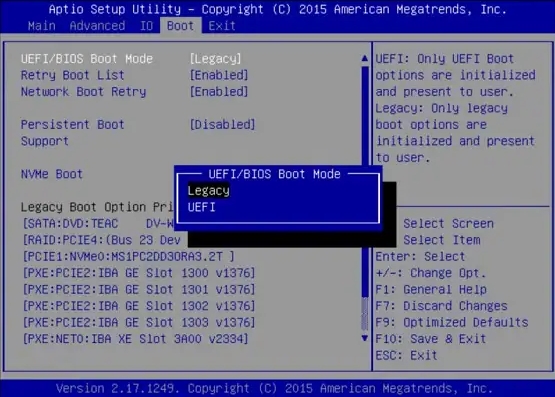Screen dimensions: 555x397
Task: Select Legacy in the boot mode popup
Action: click(208, 191)
